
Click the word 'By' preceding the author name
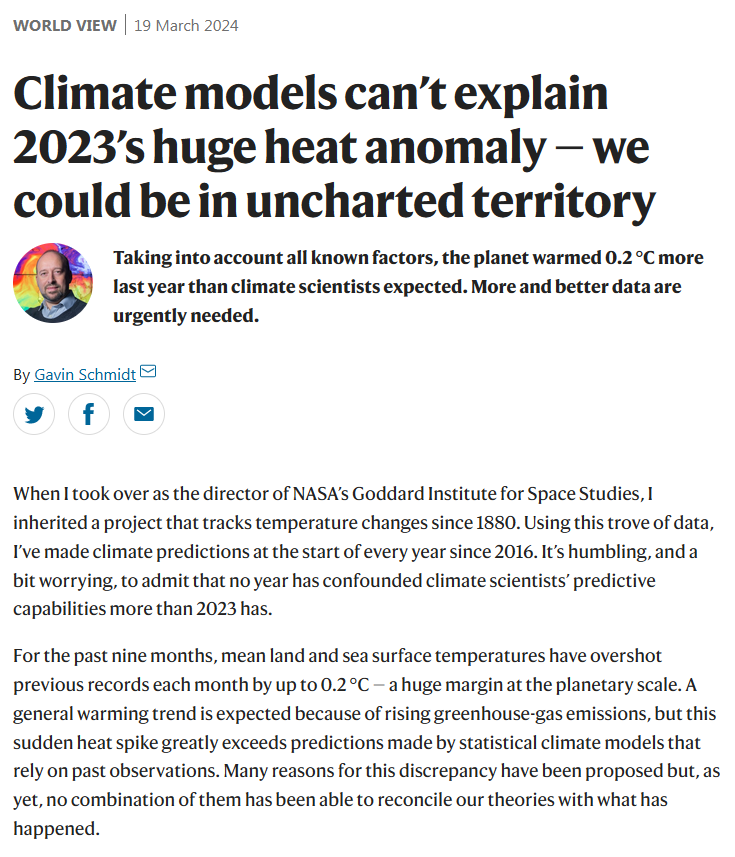pyautogui.click(x=20, y=374)
